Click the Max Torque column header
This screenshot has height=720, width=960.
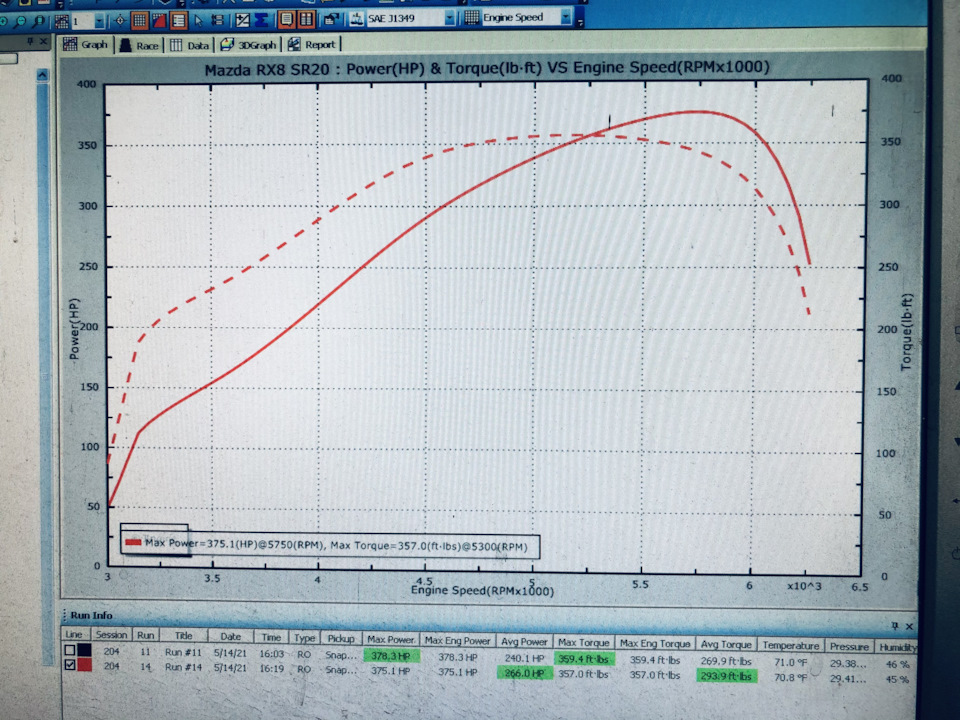pyautogui.click(x=583, y=642)
